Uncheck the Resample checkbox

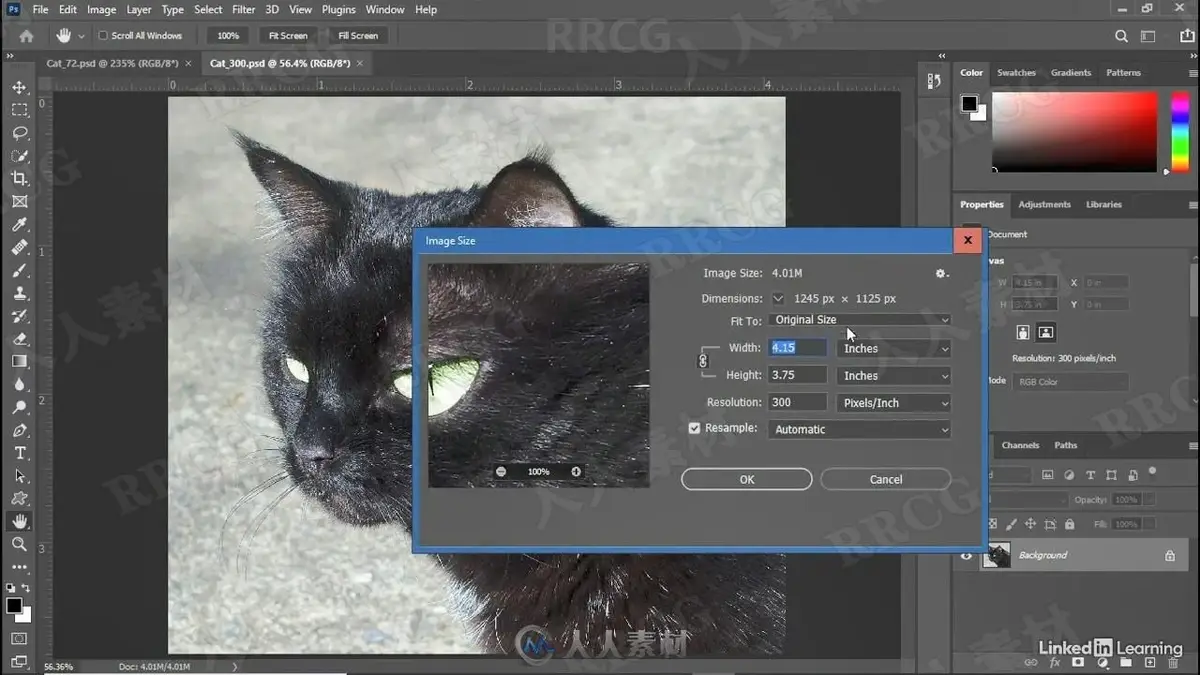point(695,429)
